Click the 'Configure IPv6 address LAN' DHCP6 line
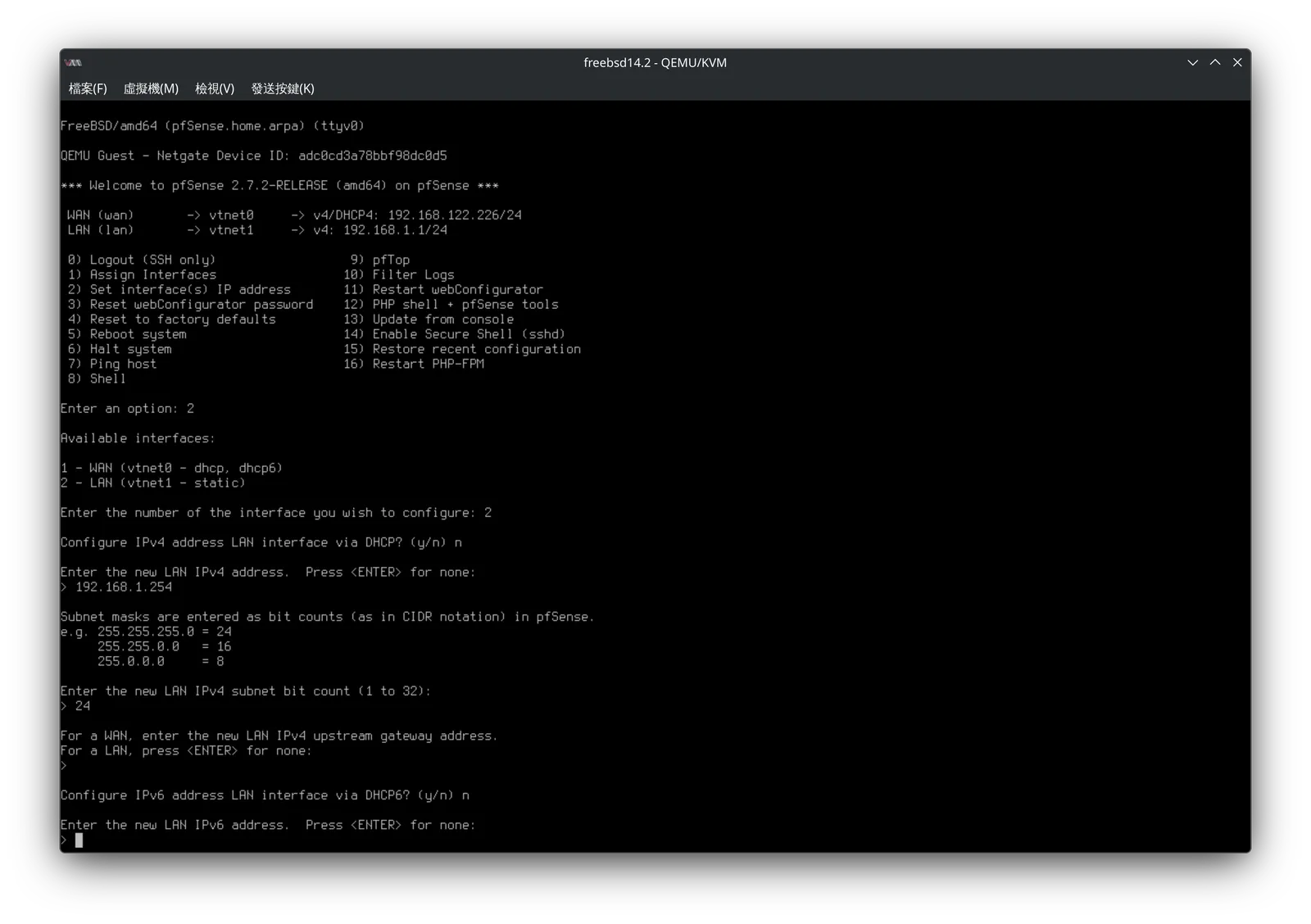This screenshot has width=1311, height=924. [265, 795]
